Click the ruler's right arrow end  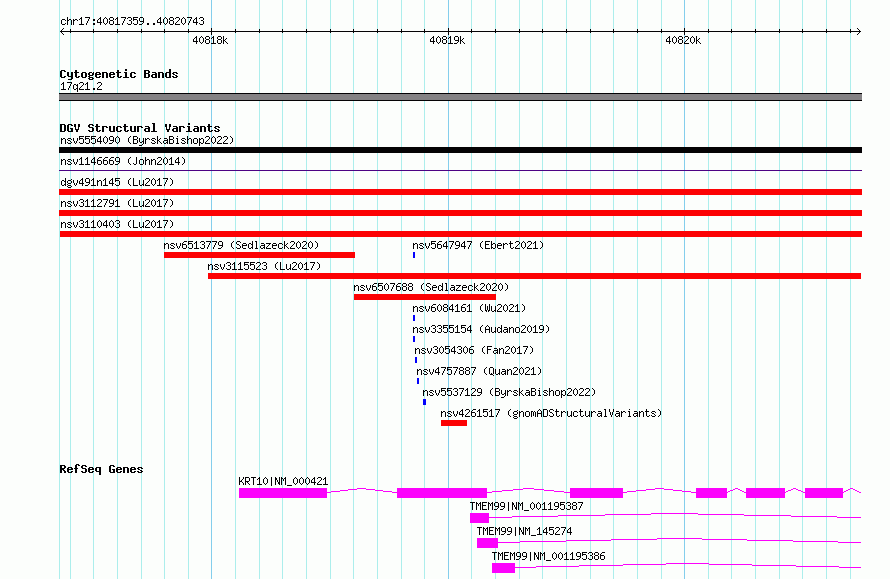pos(858,31)
